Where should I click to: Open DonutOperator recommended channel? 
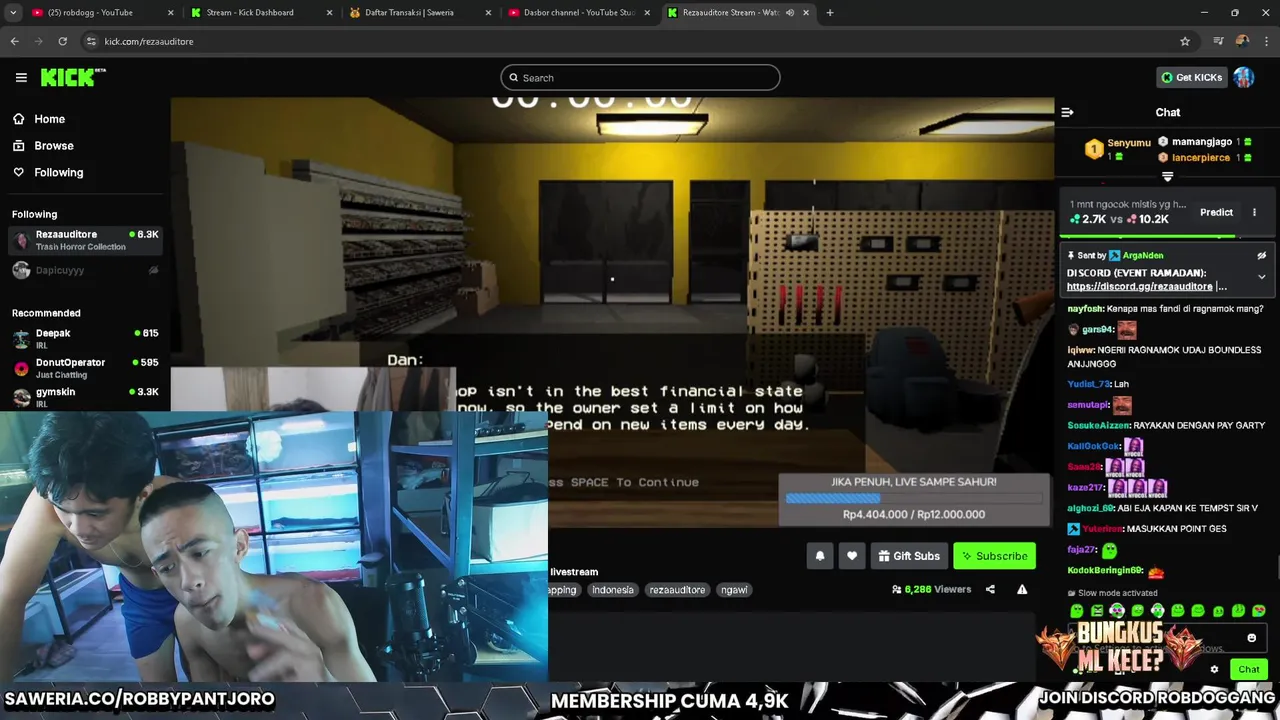pyautogui.click(x=85, y=368)
